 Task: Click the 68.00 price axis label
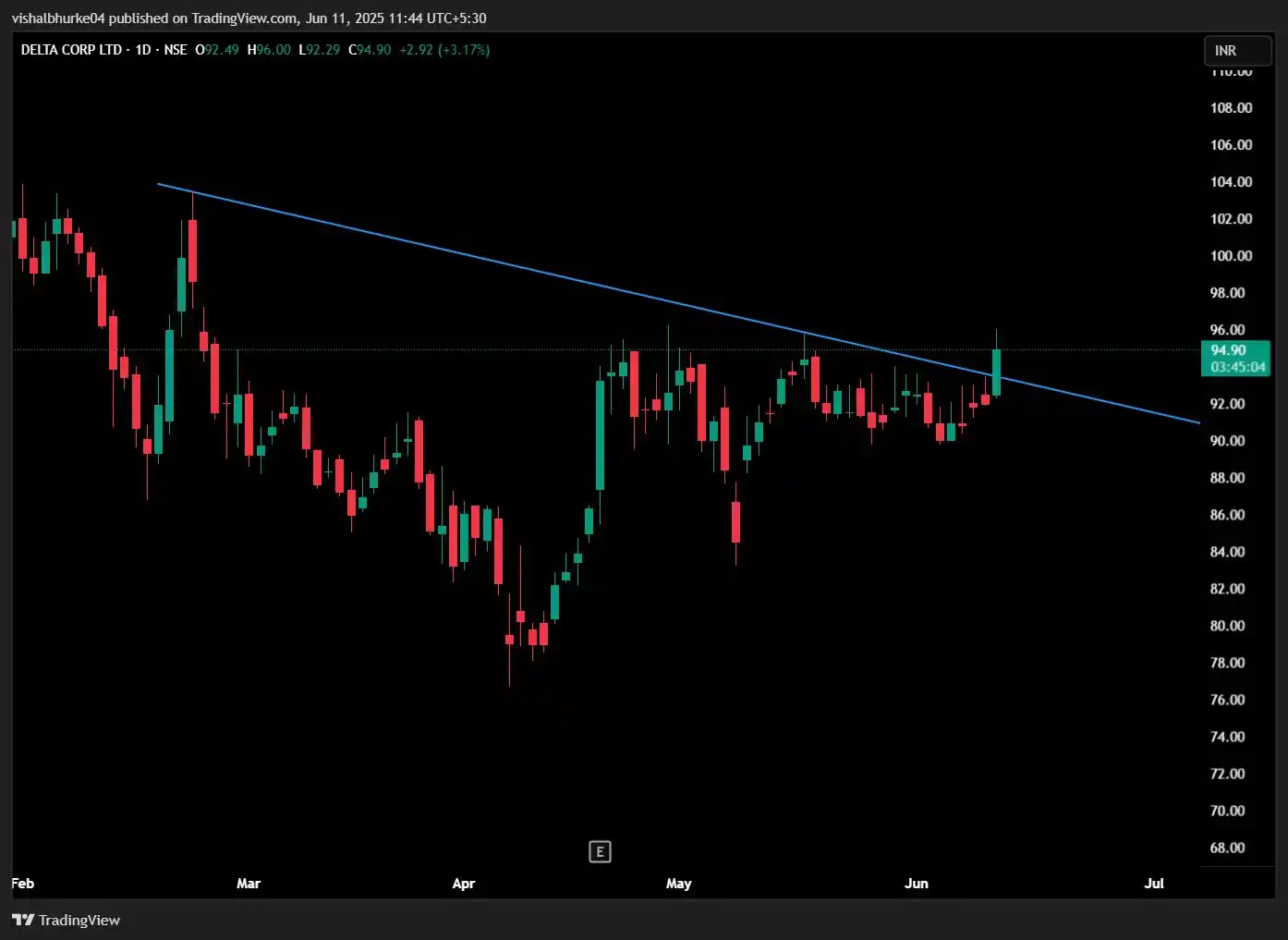1227,848
